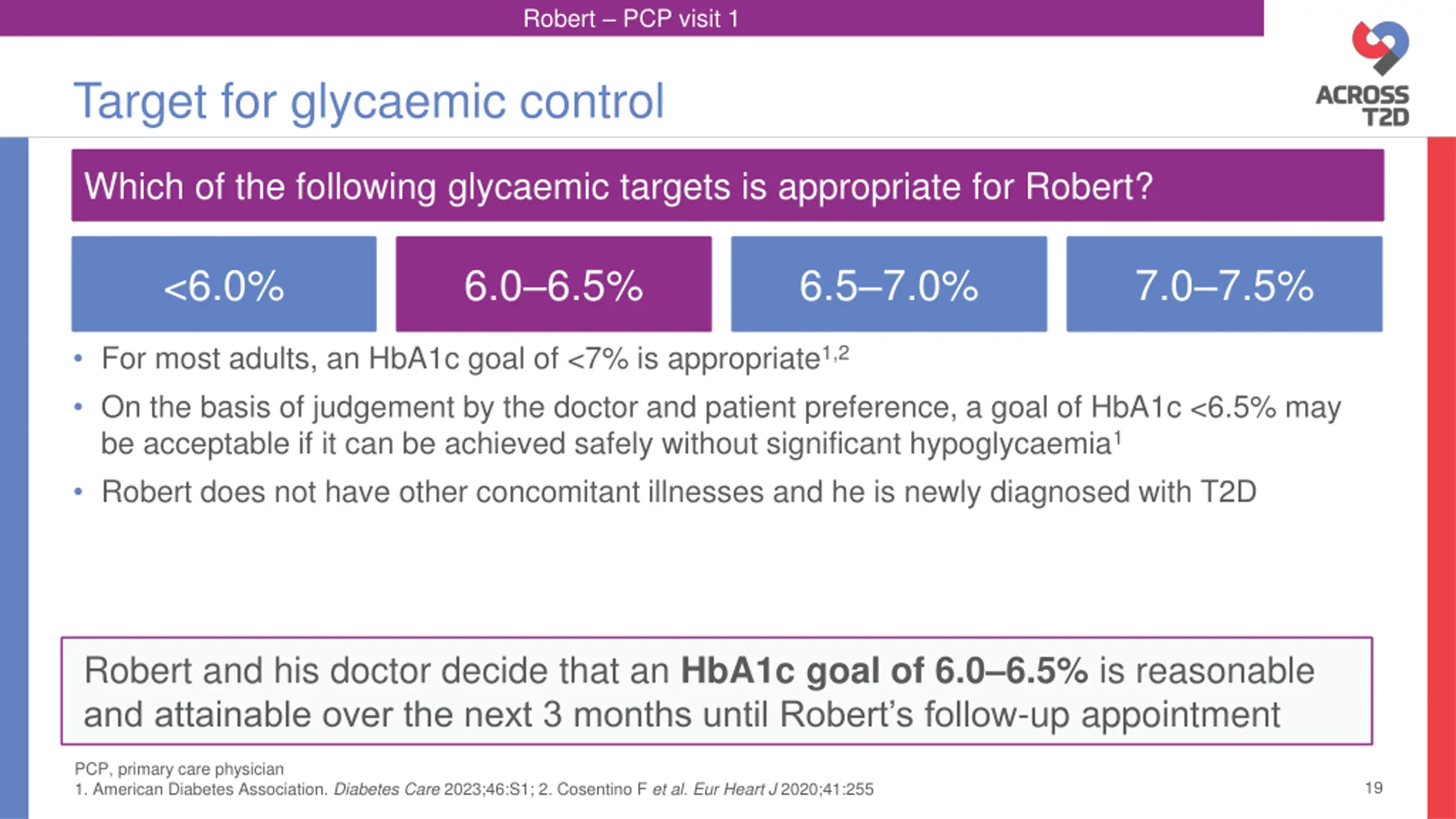Open the Cosentino Eur Heart J reference

pos(706,789)
